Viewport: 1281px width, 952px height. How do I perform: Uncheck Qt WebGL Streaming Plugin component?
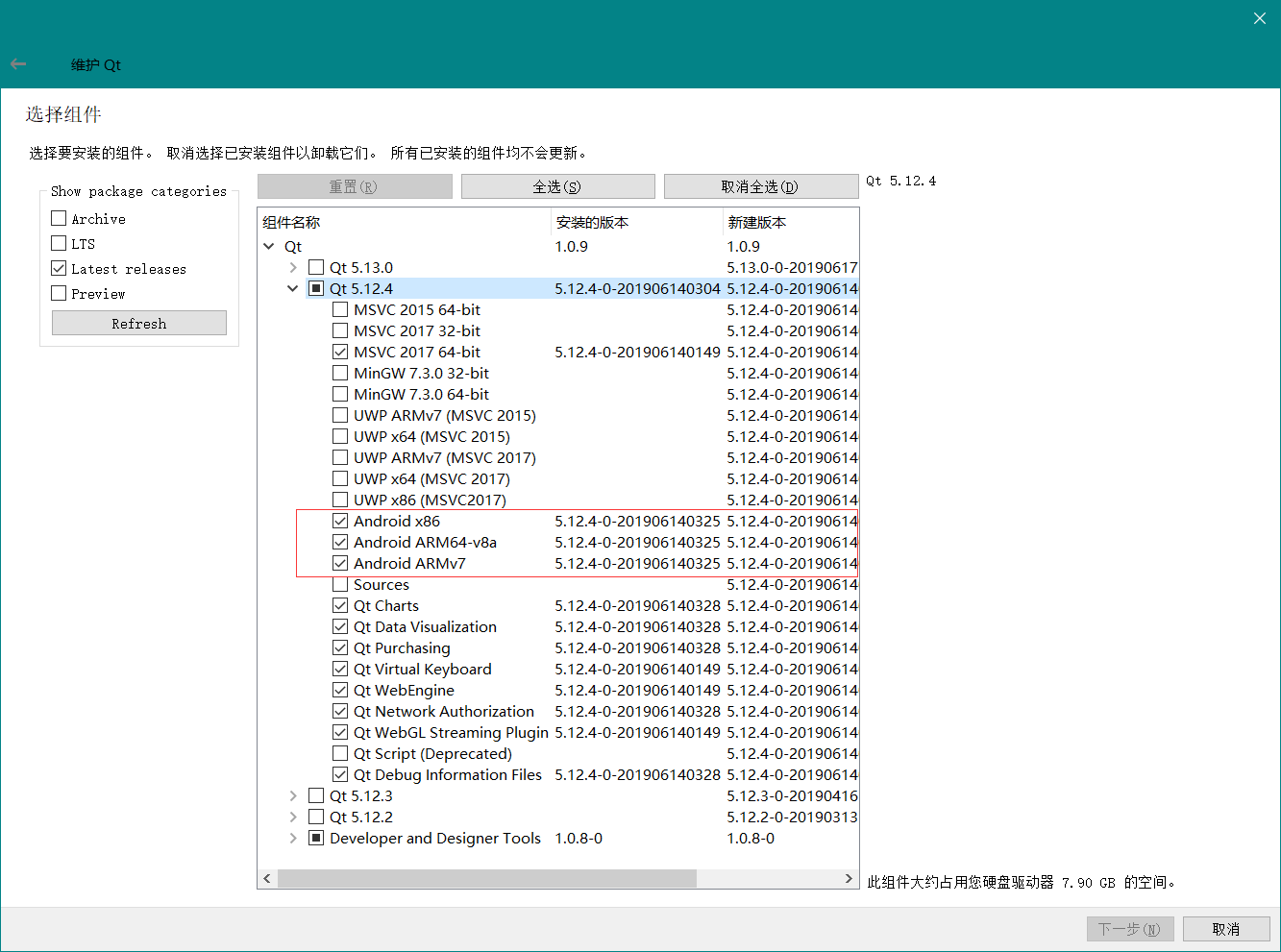pyautogui.click(x=340, y=732)
